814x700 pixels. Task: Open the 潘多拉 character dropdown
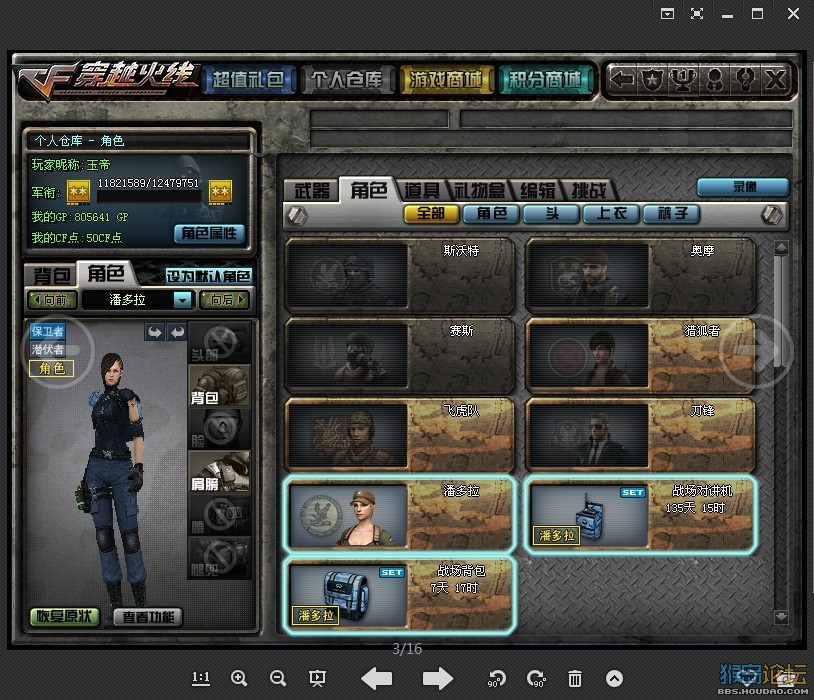point(183,300)
